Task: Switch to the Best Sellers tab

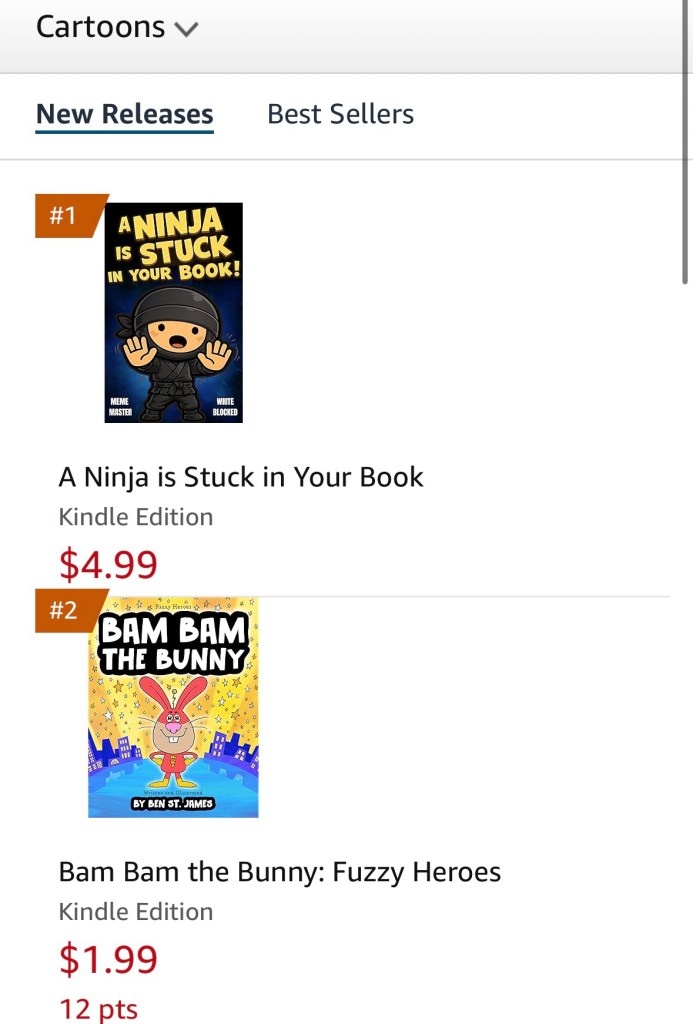Action: (x=340, y=114)
